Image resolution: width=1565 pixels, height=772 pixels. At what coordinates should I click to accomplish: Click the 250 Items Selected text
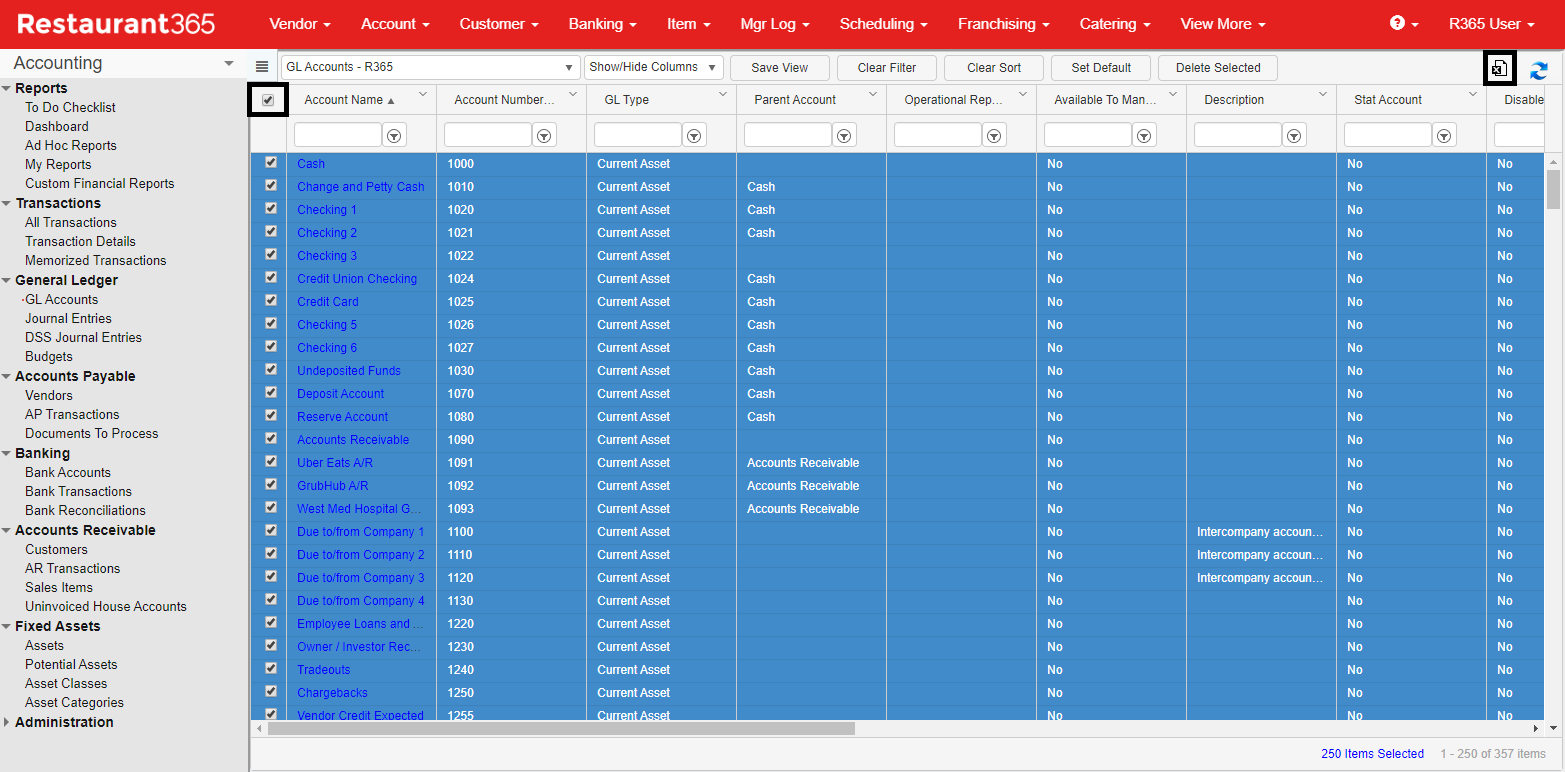[1372, 754]
